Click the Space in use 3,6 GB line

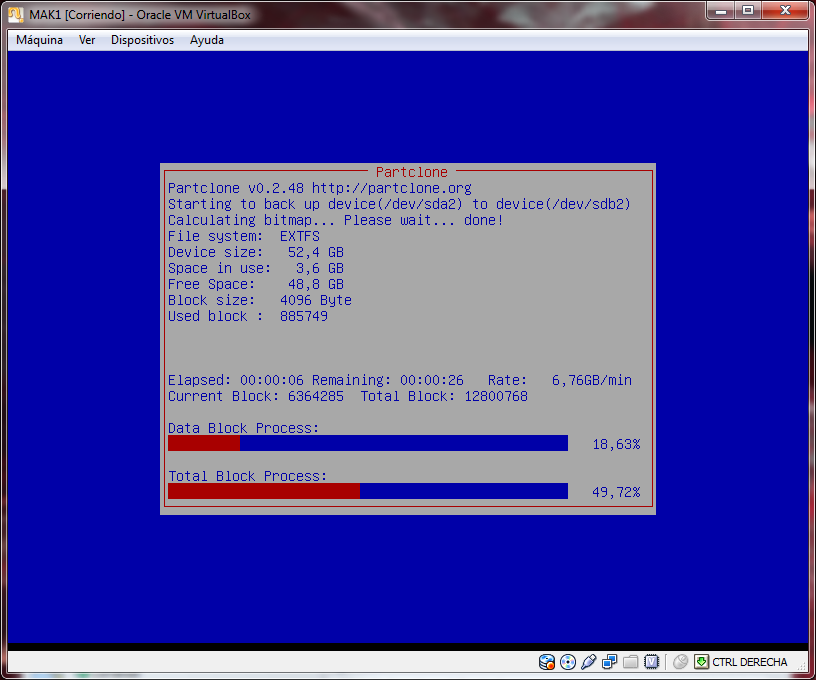tap(256, 268)
